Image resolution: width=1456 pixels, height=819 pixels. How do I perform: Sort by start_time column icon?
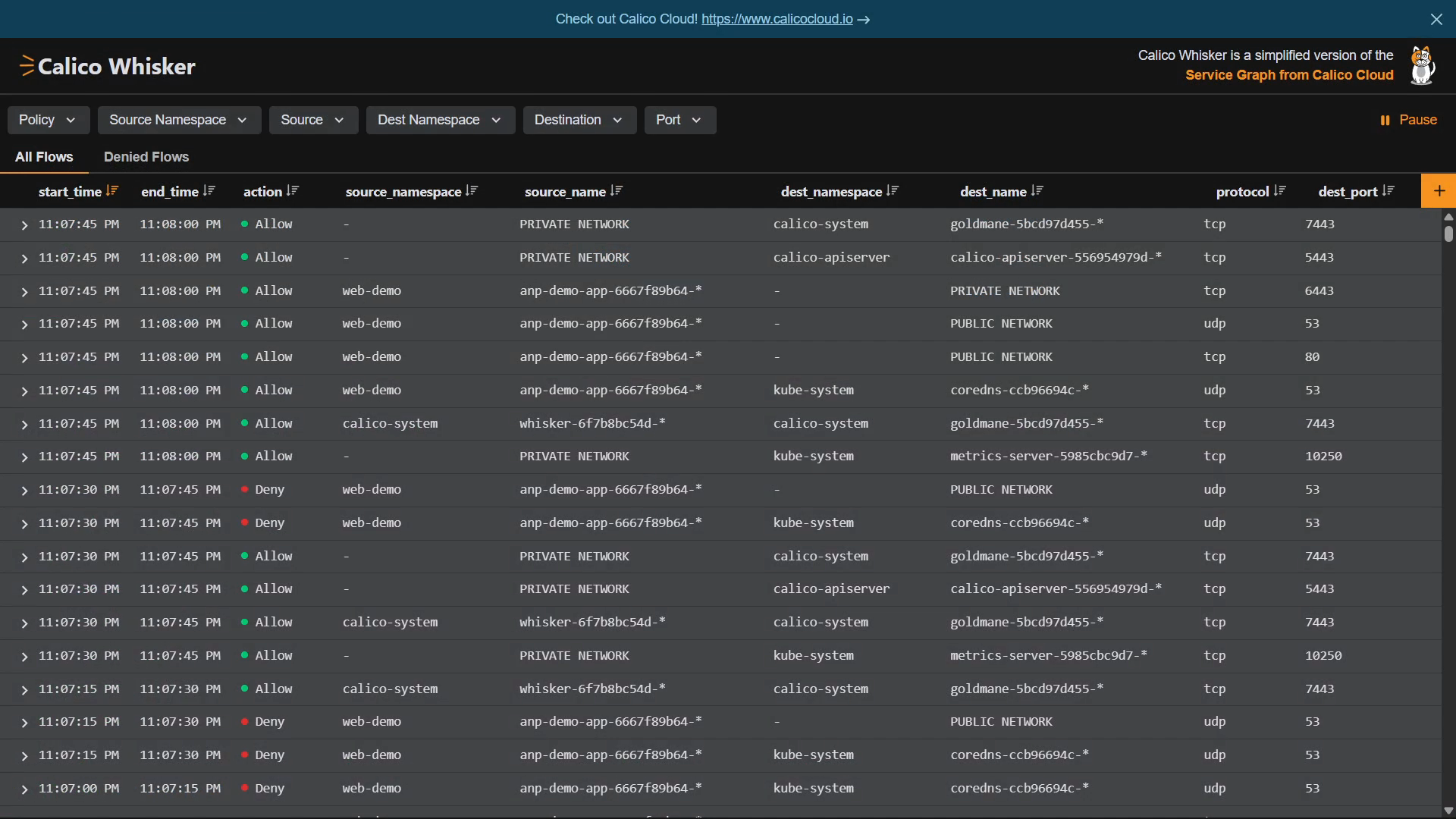click(112, 191)
